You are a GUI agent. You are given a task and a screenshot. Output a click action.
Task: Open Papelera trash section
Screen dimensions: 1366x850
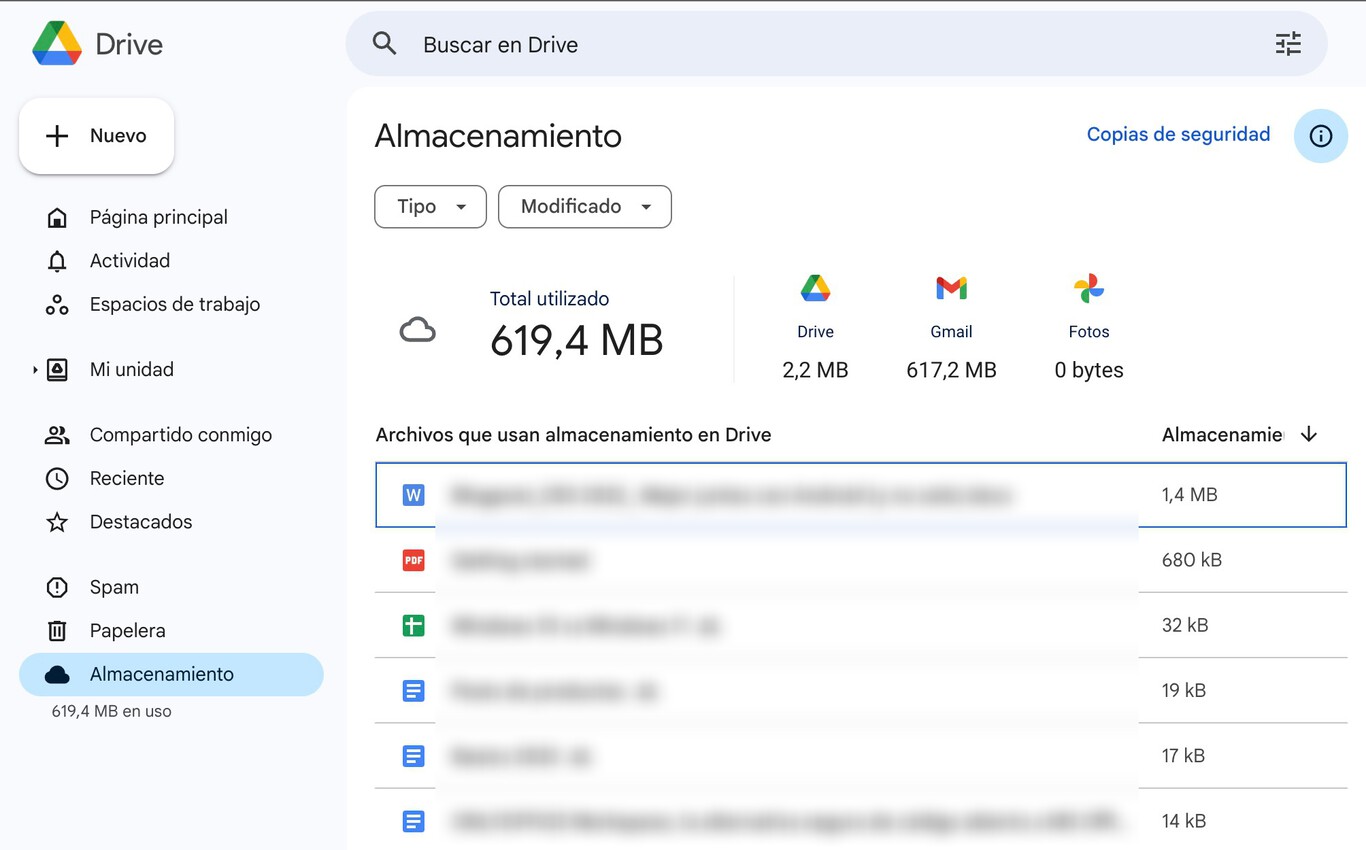(127, 631)
